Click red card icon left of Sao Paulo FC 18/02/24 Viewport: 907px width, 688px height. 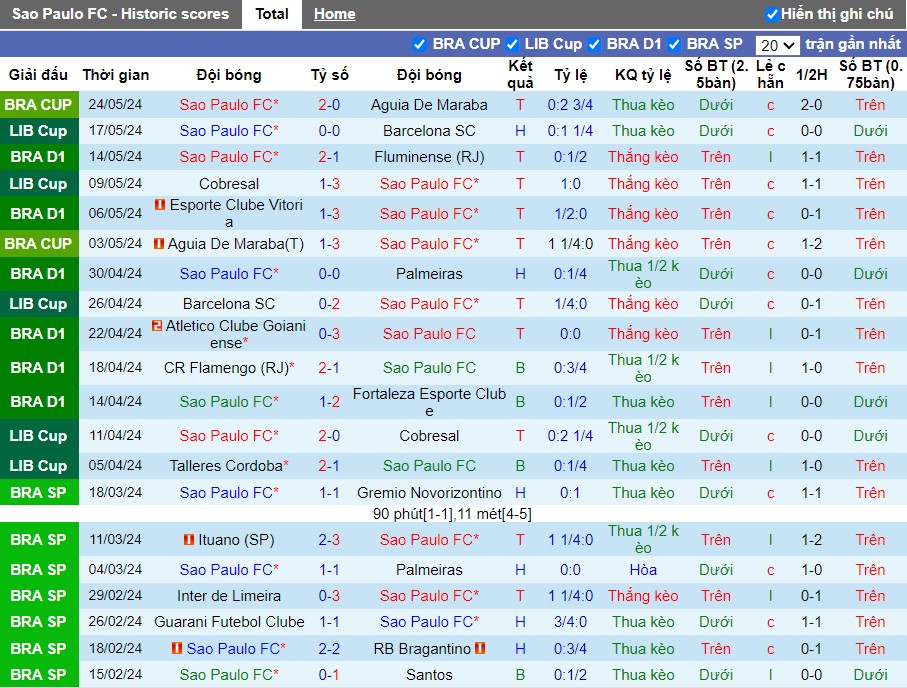pos(177,648)
